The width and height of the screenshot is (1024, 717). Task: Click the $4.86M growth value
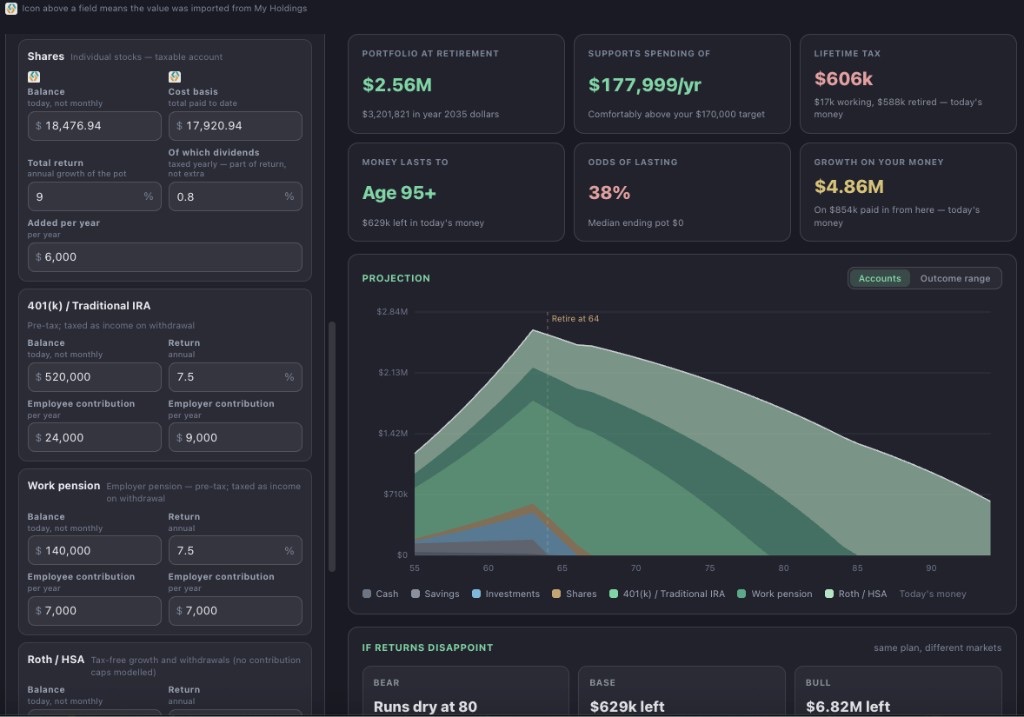coord(848,187)
